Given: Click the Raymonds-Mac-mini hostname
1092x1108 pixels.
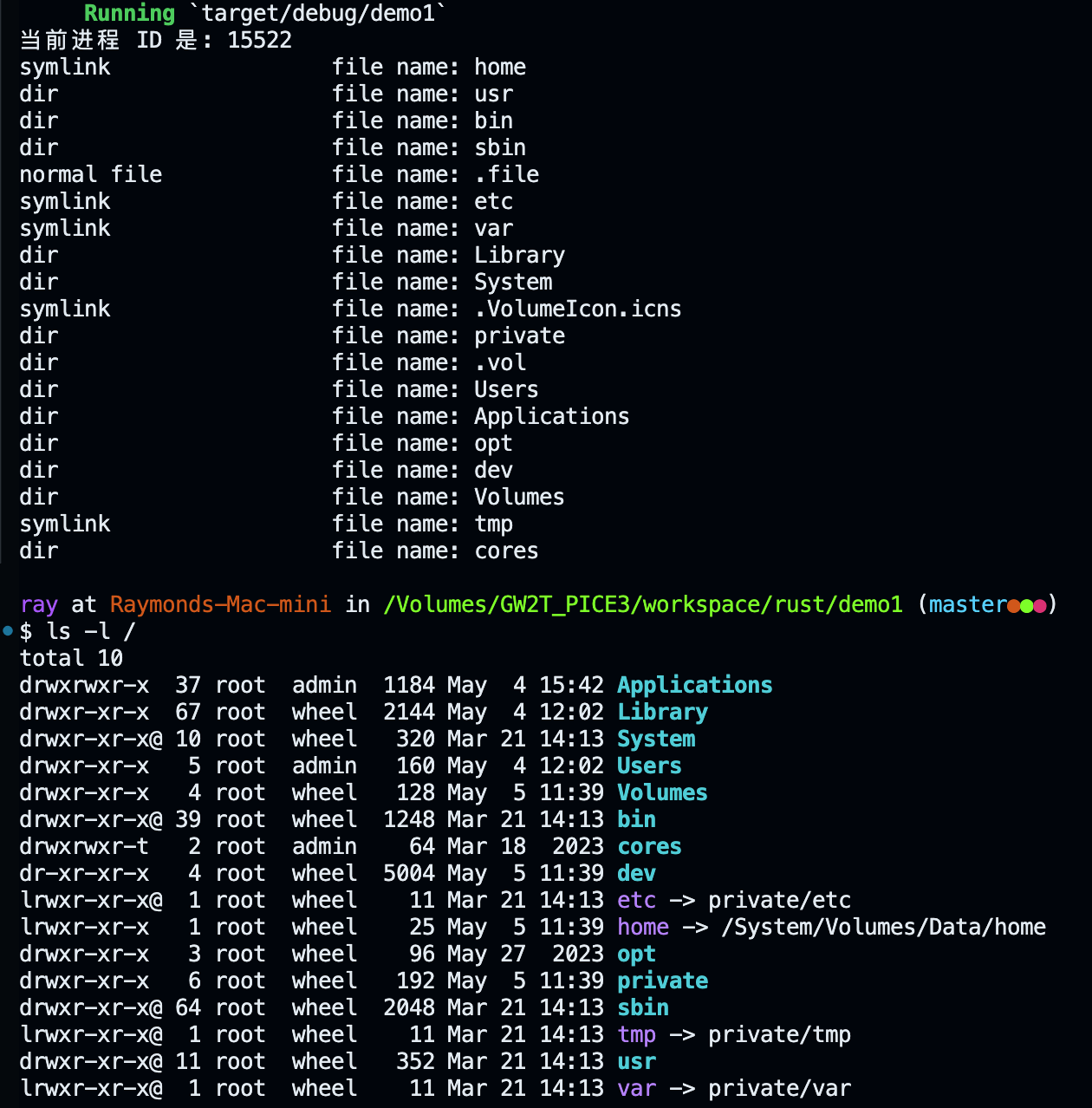Looking at the screenshot, I should click(220, 604).
